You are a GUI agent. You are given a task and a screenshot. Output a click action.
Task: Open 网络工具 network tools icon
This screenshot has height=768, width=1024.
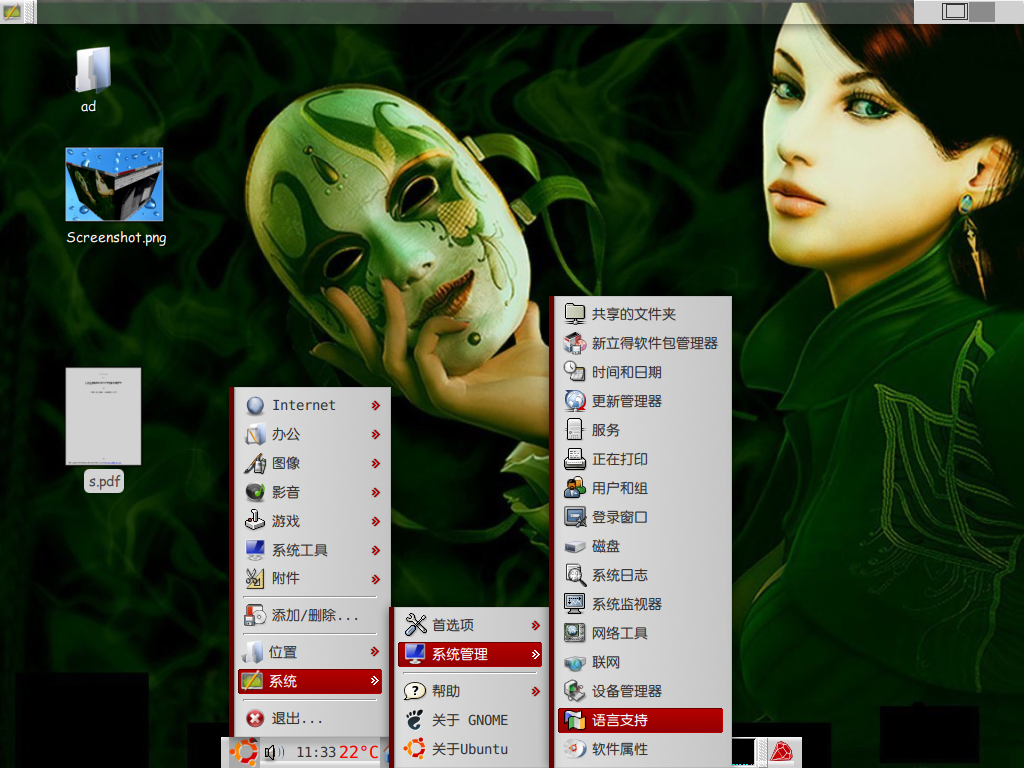(x=575, y=633)
